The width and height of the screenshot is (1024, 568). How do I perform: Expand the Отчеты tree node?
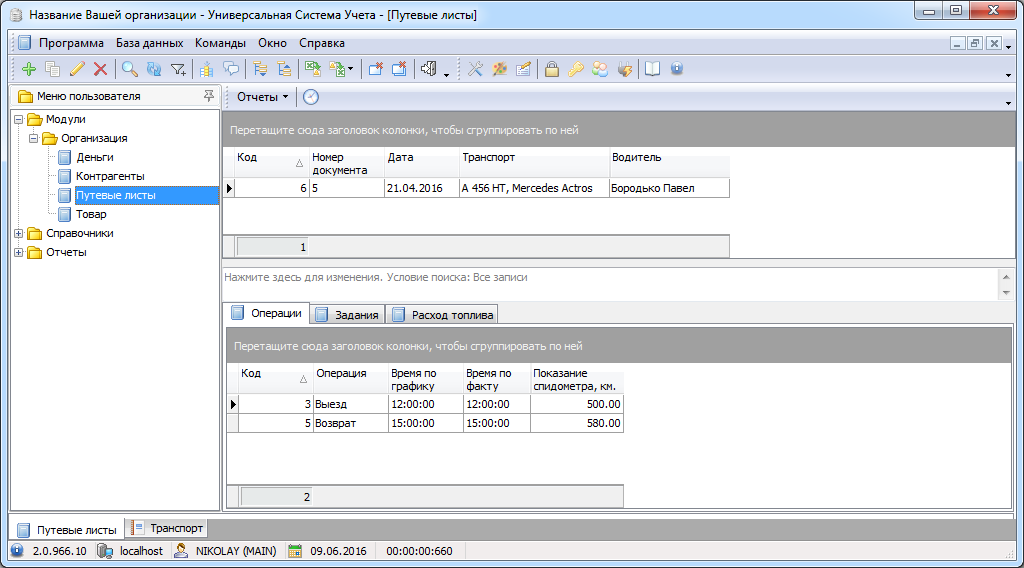19,252
